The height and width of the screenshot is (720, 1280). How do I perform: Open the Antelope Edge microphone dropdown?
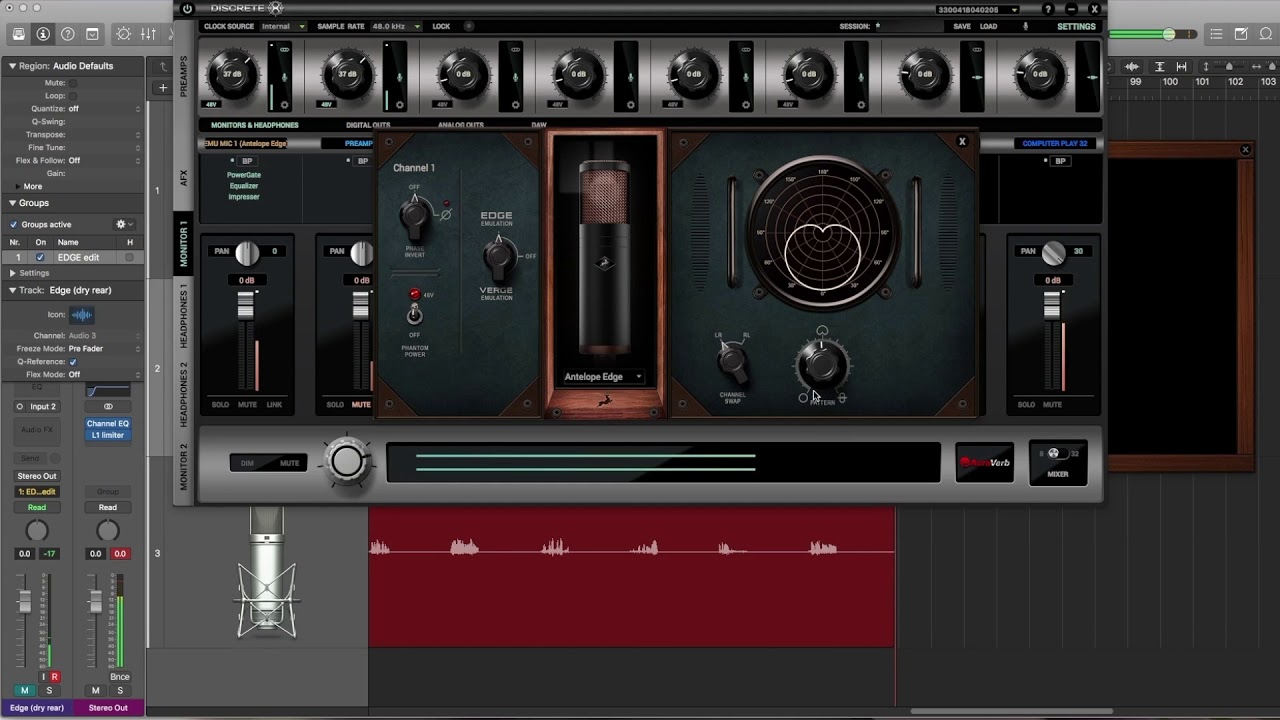pyautogui.click(x=603, y=377)
